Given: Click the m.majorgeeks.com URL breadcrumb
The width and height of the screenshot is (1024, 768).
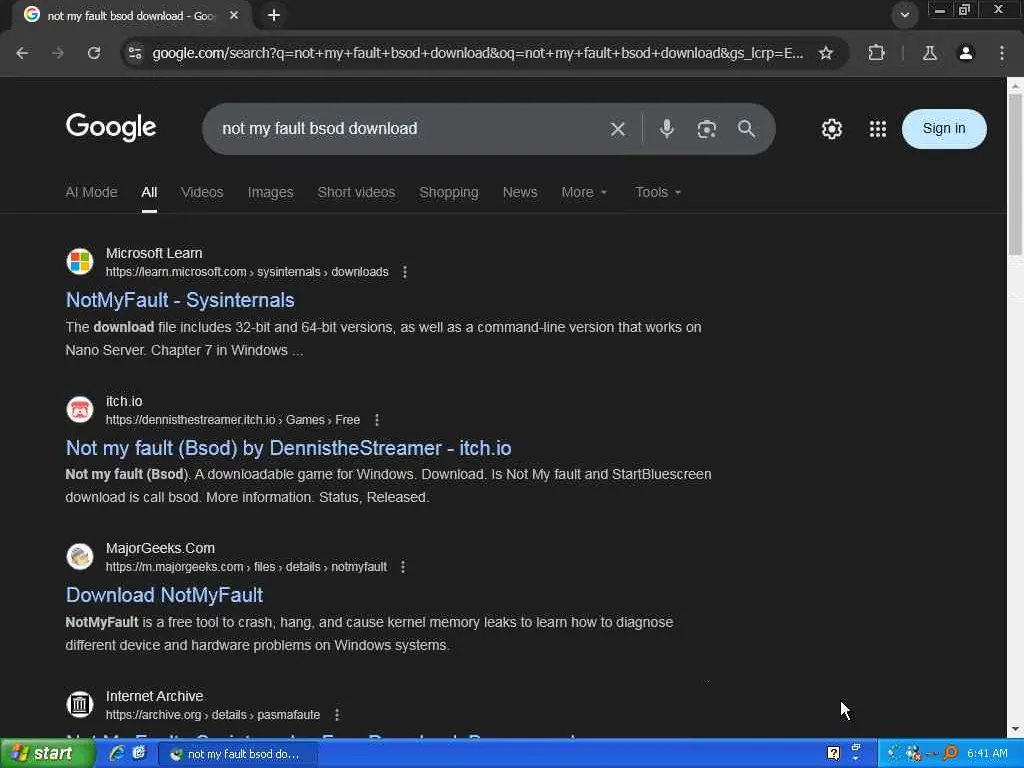Looking at the screenshot, I should tap(246, 567).
